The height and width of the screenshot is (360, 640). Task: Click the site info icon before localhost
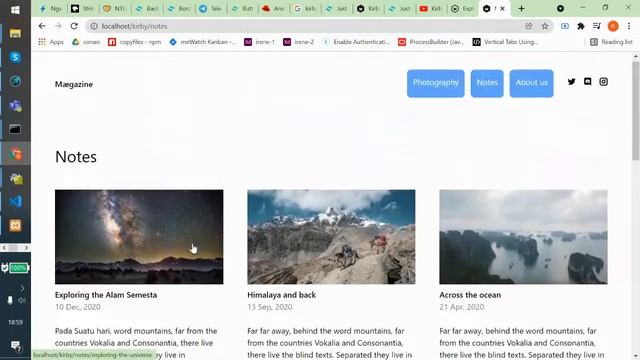tap(94, 26)
